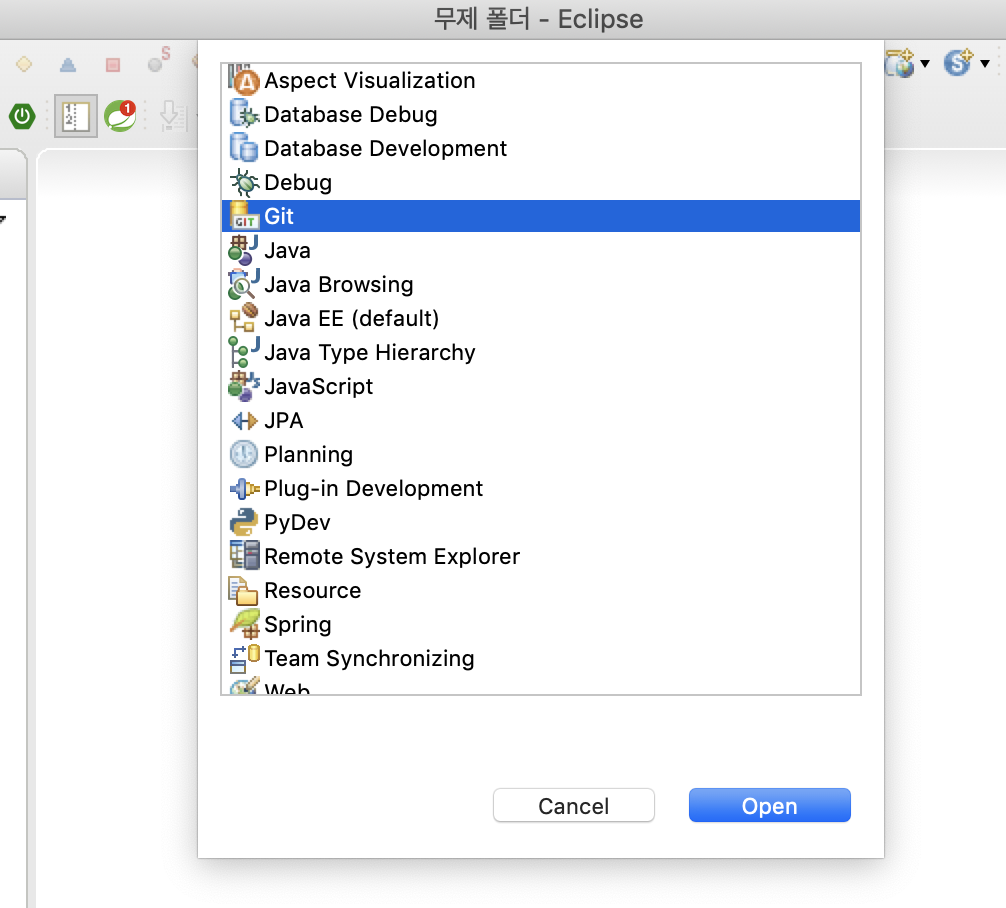The height and width of the screenshot is (908, 1006).
Task: Click the Database Development icon
Action: point(244,148)
